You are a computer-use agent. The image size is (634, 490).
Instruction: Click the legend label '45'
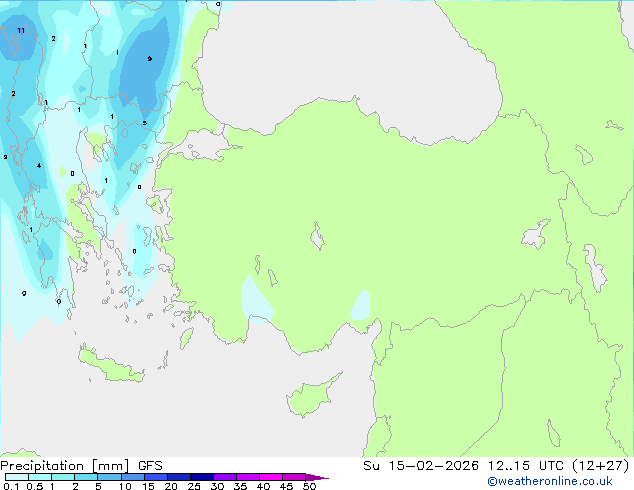coord(286,486)
